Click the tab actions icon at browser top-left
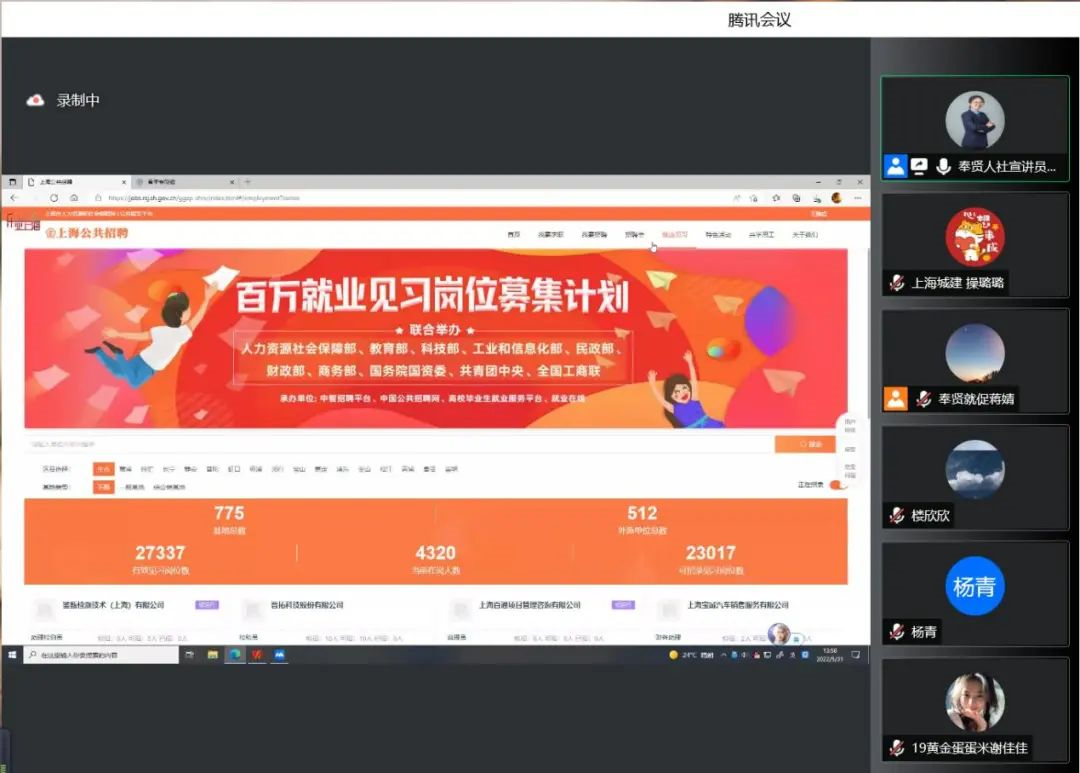This screenshot has height=773, width=1080. [x=12, y=182]
